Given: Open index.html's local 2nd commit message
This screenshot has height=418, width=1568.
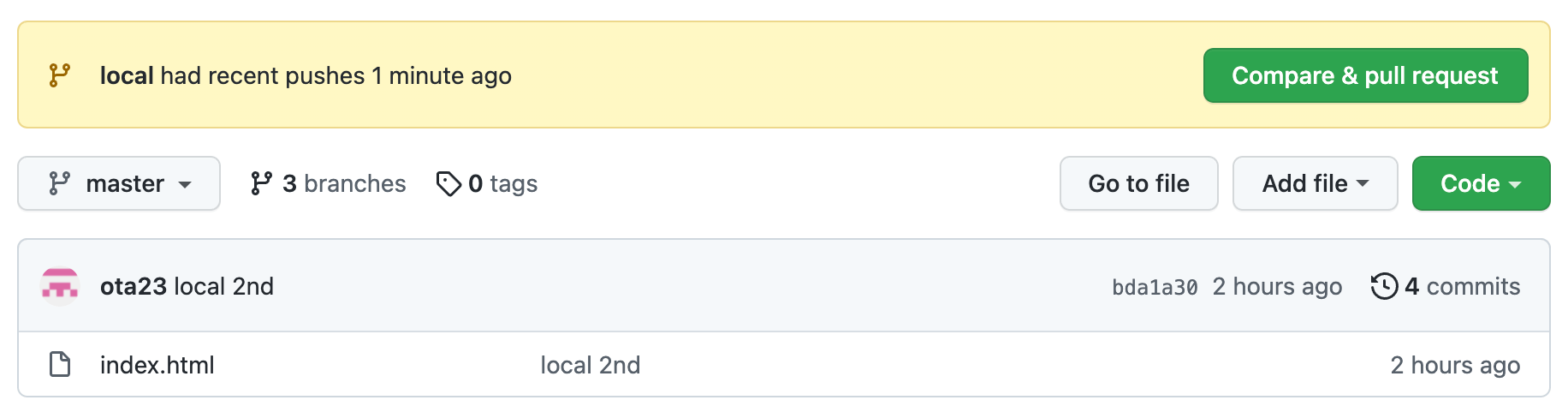Looking at the screenshot, I should tap(590, 365).
